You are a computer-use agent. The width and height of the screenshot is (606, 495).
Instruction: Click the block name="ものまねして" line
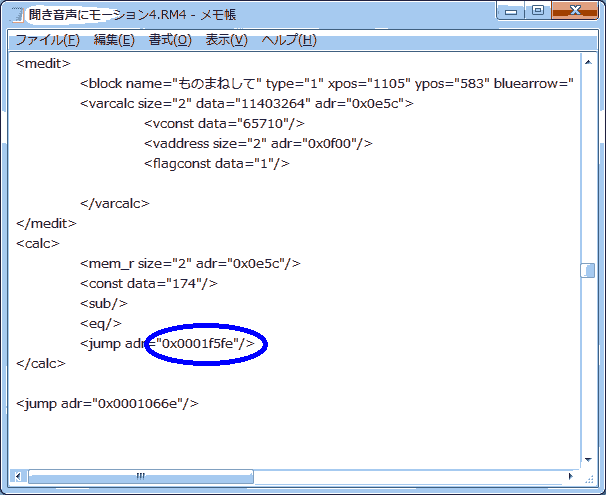click(327, 83)
